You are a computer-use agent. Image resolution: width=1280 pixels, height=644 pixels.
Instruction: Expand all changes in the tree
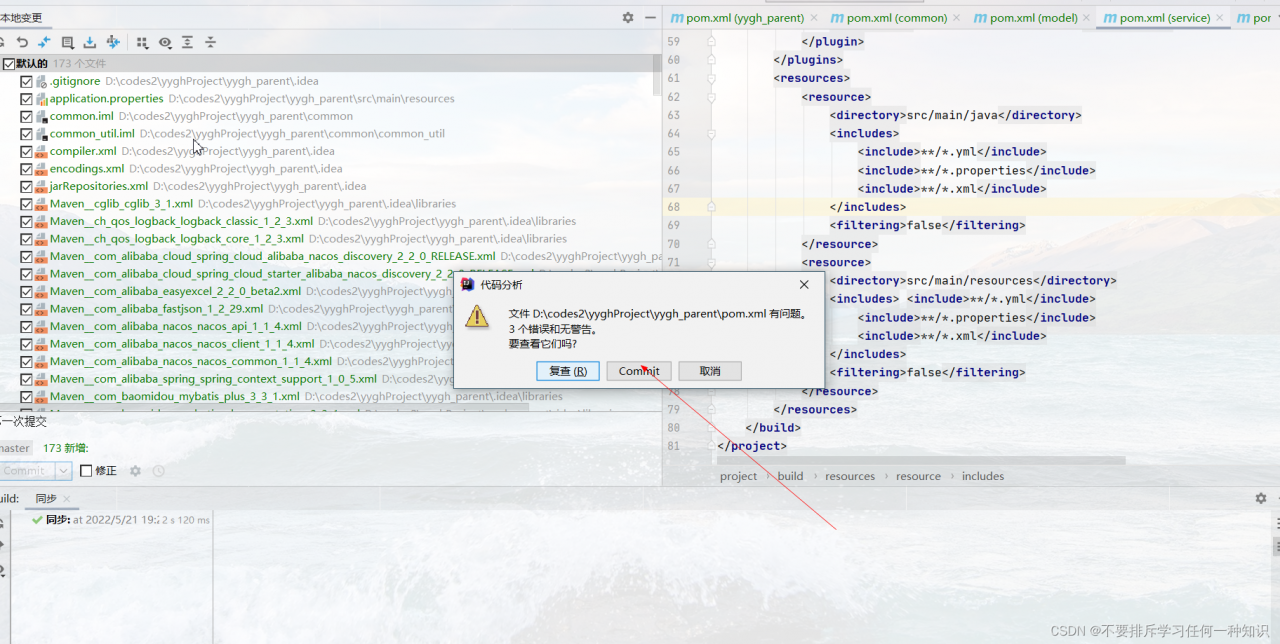coord(187,42)
